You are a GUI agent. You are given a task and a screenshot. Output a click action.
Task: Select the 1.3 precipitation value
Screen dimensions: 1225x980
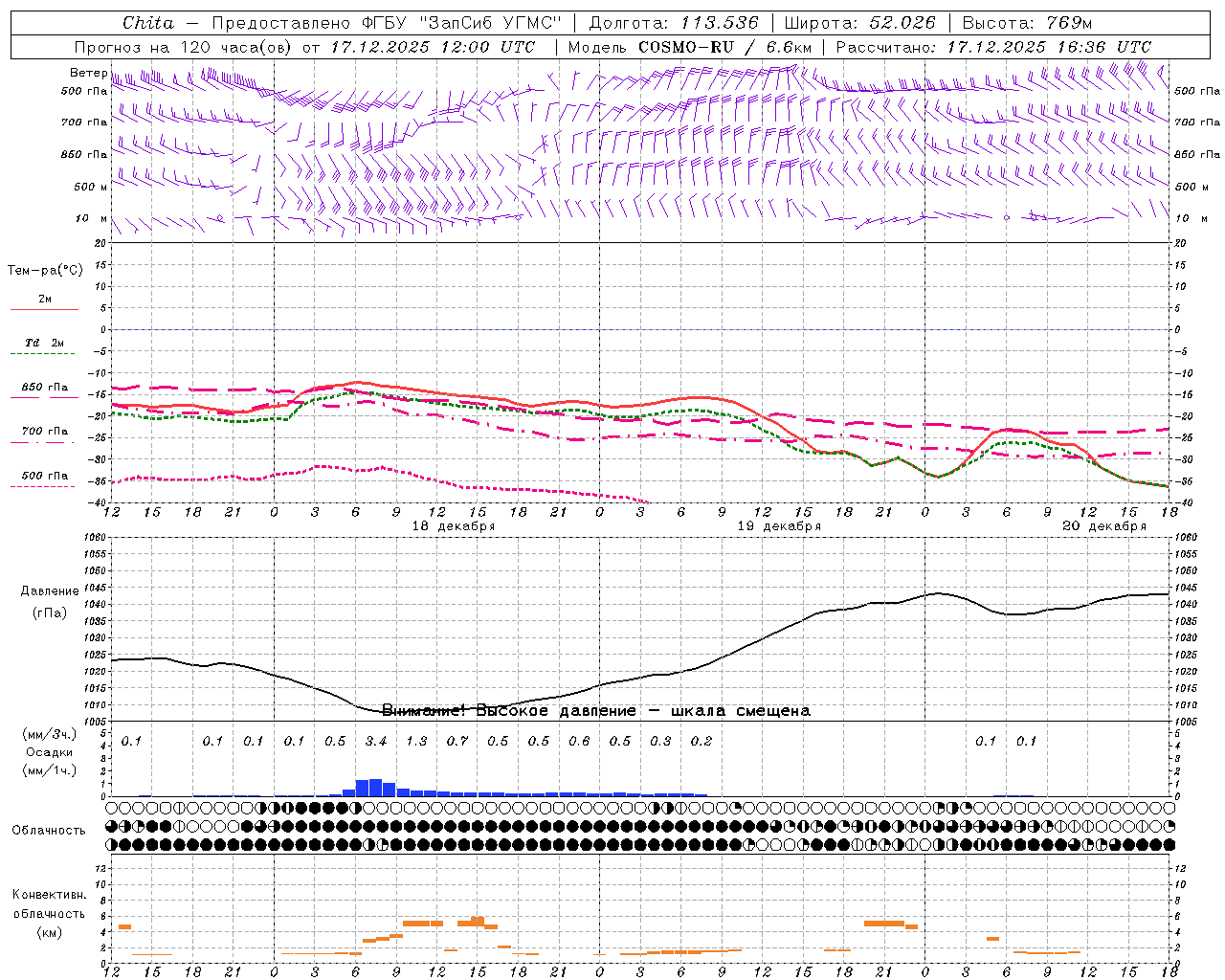(x=416, y=741)
